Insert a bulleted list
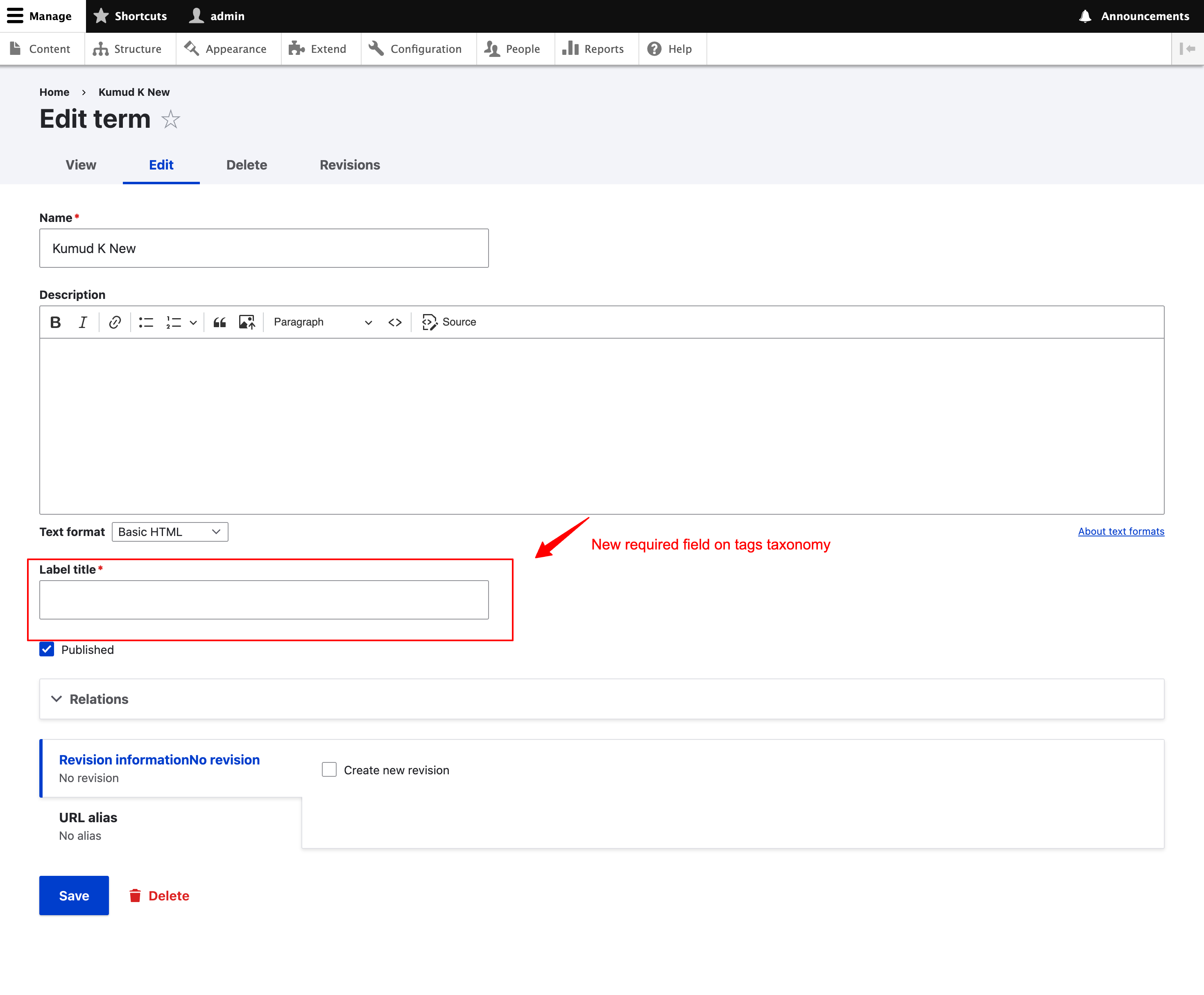This screenshot has width=1204, height=995. [146, 322]
